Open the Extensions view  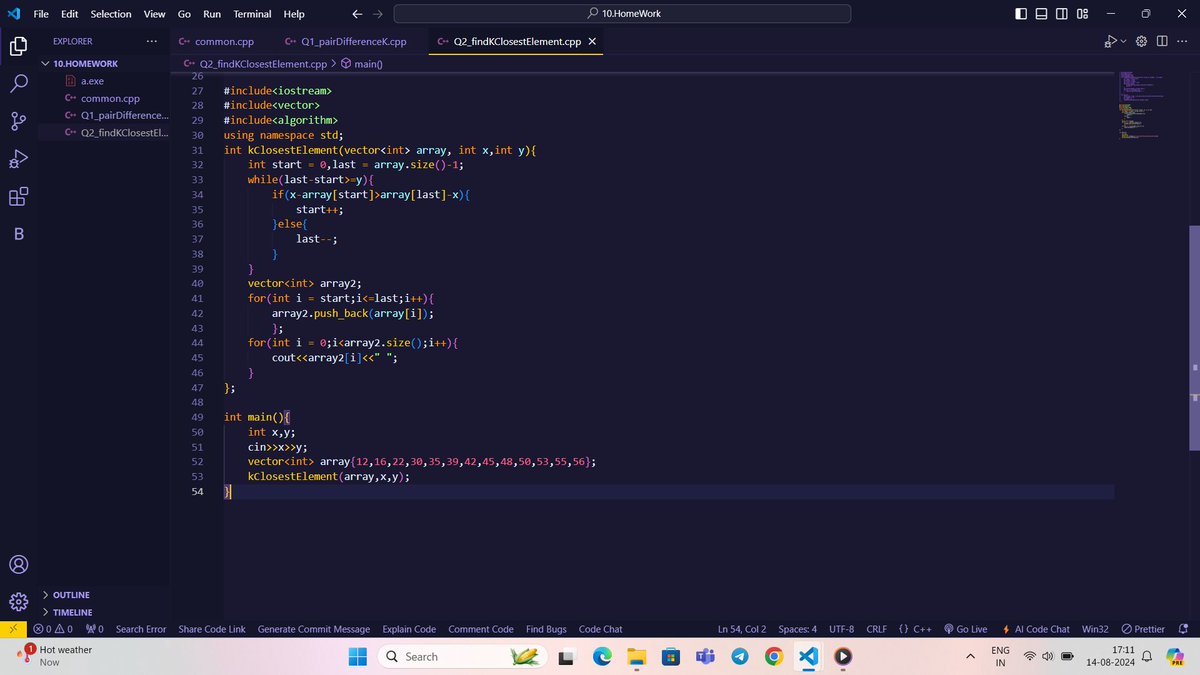click(x=18, y=197)
